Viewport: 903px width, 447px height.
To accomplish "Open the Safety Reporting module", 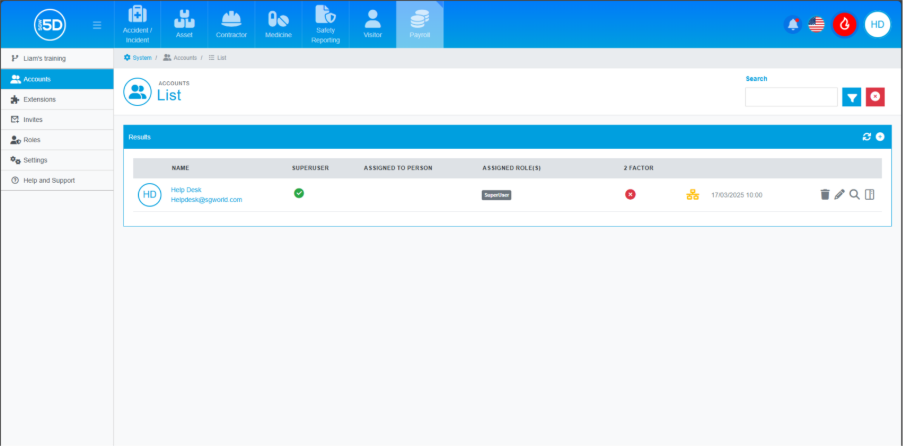I will pyautogui.click(x=325, y=24).
